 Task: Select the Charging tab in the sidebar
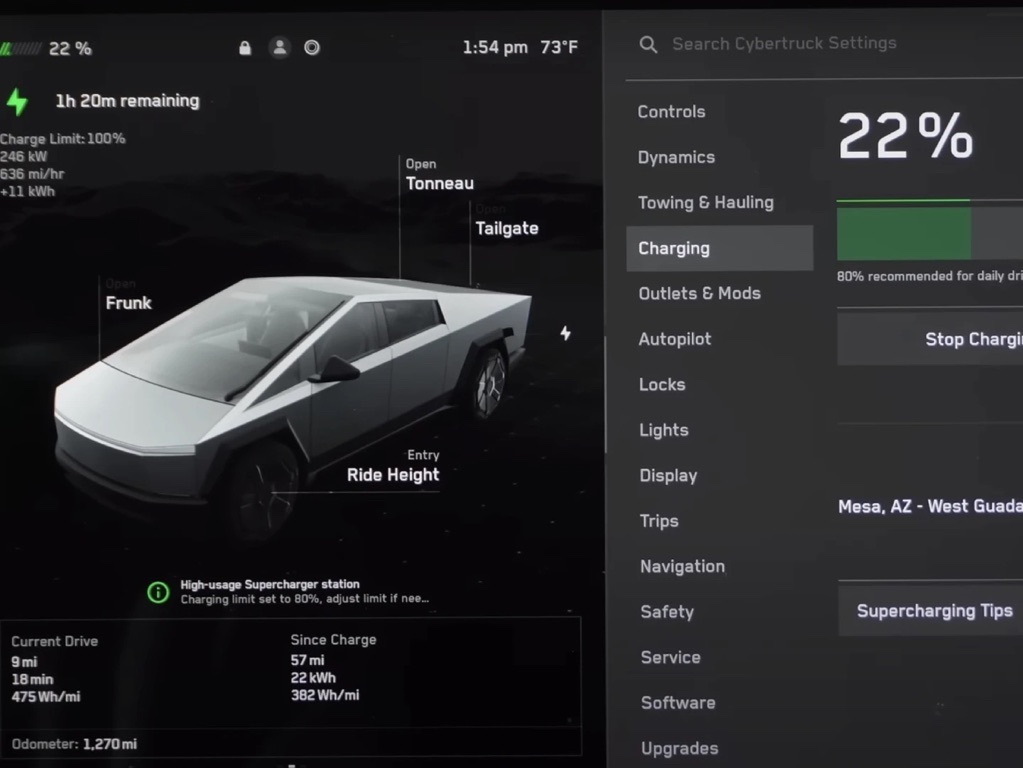674,248
